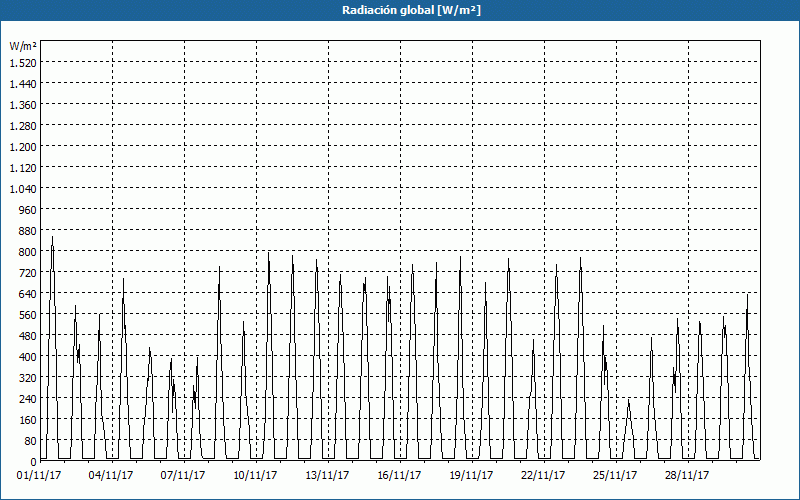Click the W/m² unit label
The width and height of the screenshot is (800, 500).
tap(23, 46)
